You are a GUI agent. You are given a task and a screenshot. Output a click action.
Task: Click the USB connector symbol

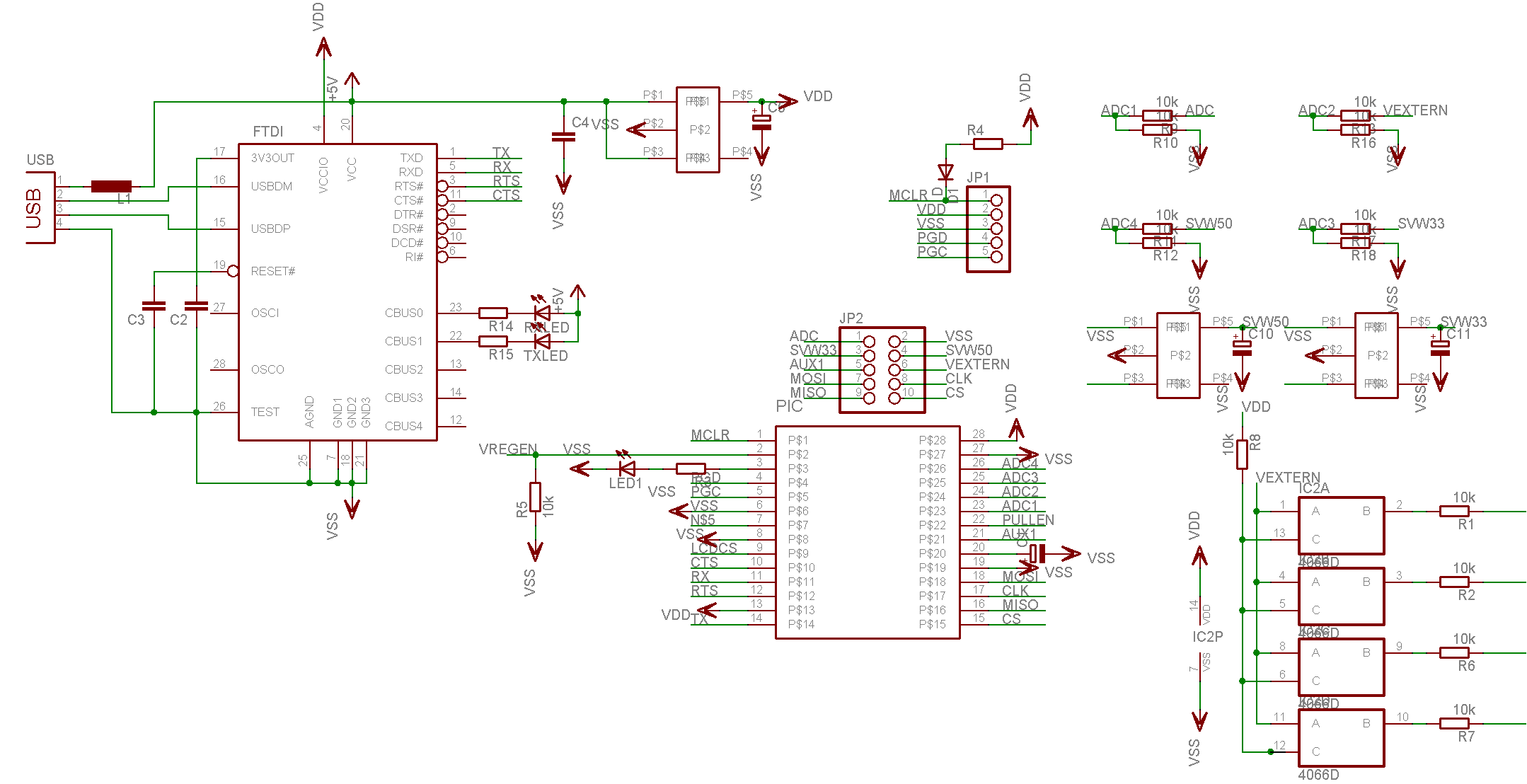40,207
